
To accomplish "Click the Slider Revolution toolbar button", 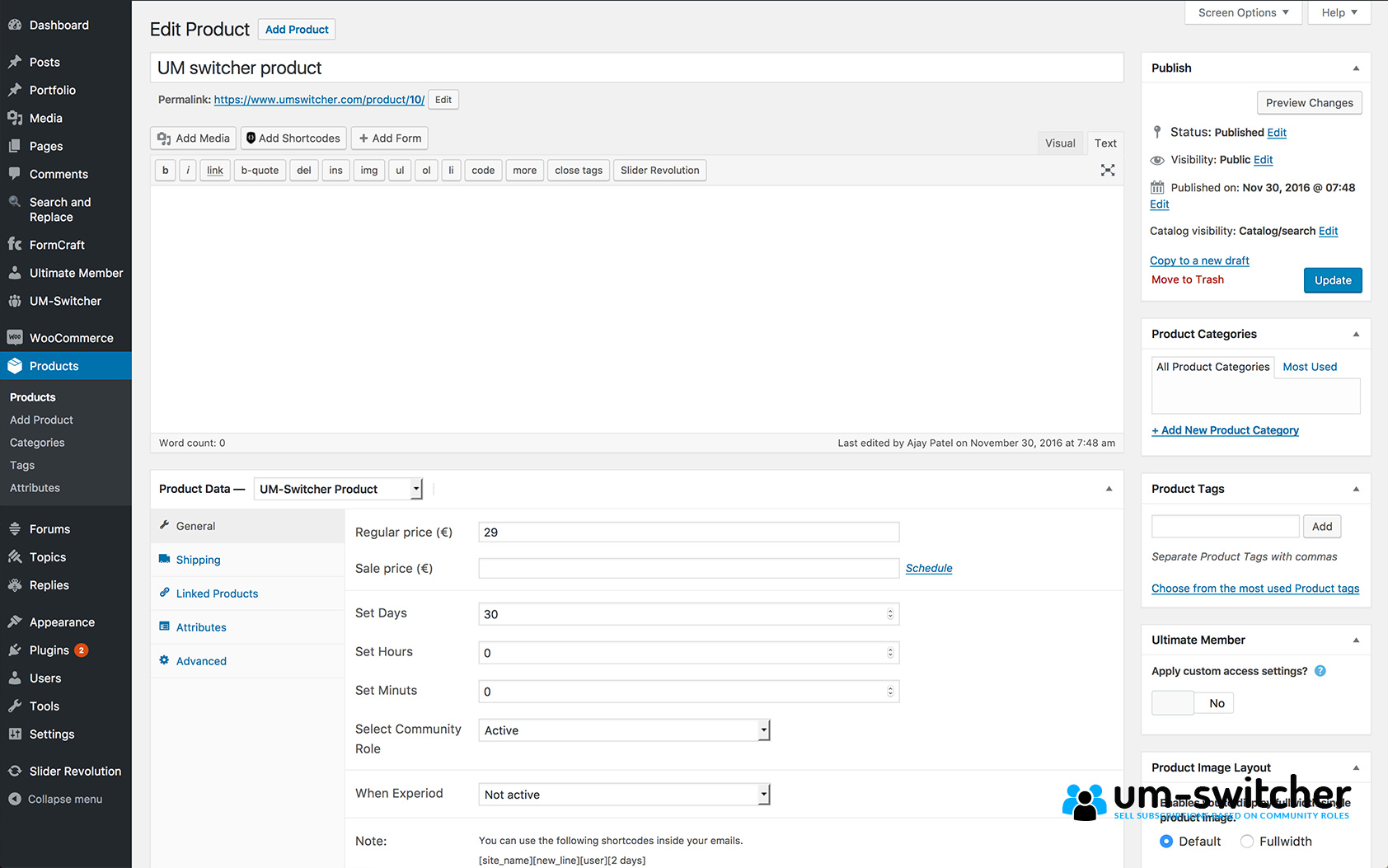I will (x=659, y=171).
